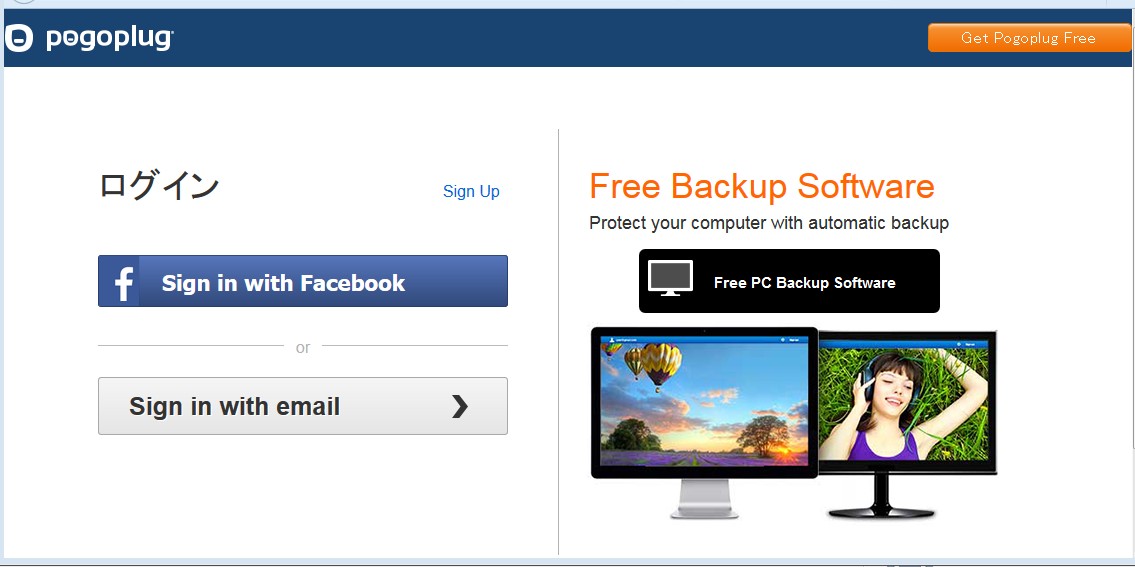Click the Pogoplug logo icon

[19, 38]
